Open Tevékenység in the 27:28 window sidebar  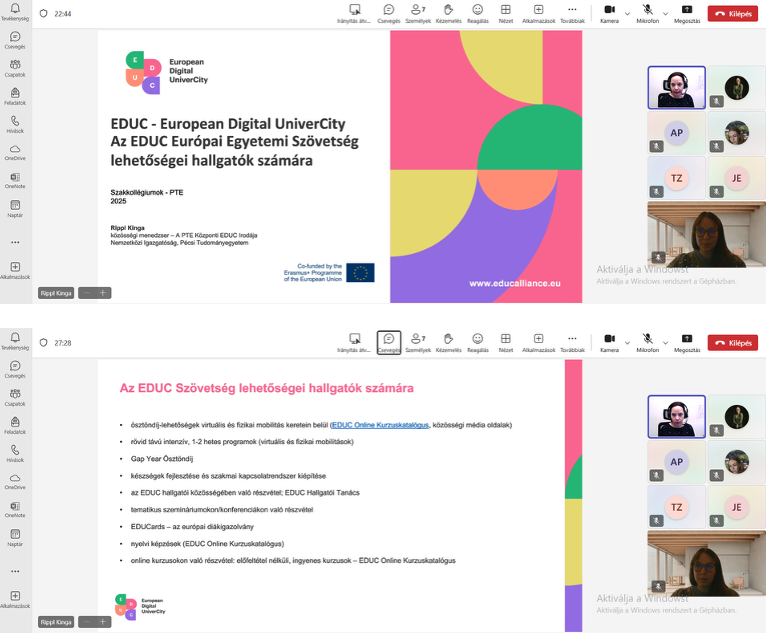(x=15, y=341)
